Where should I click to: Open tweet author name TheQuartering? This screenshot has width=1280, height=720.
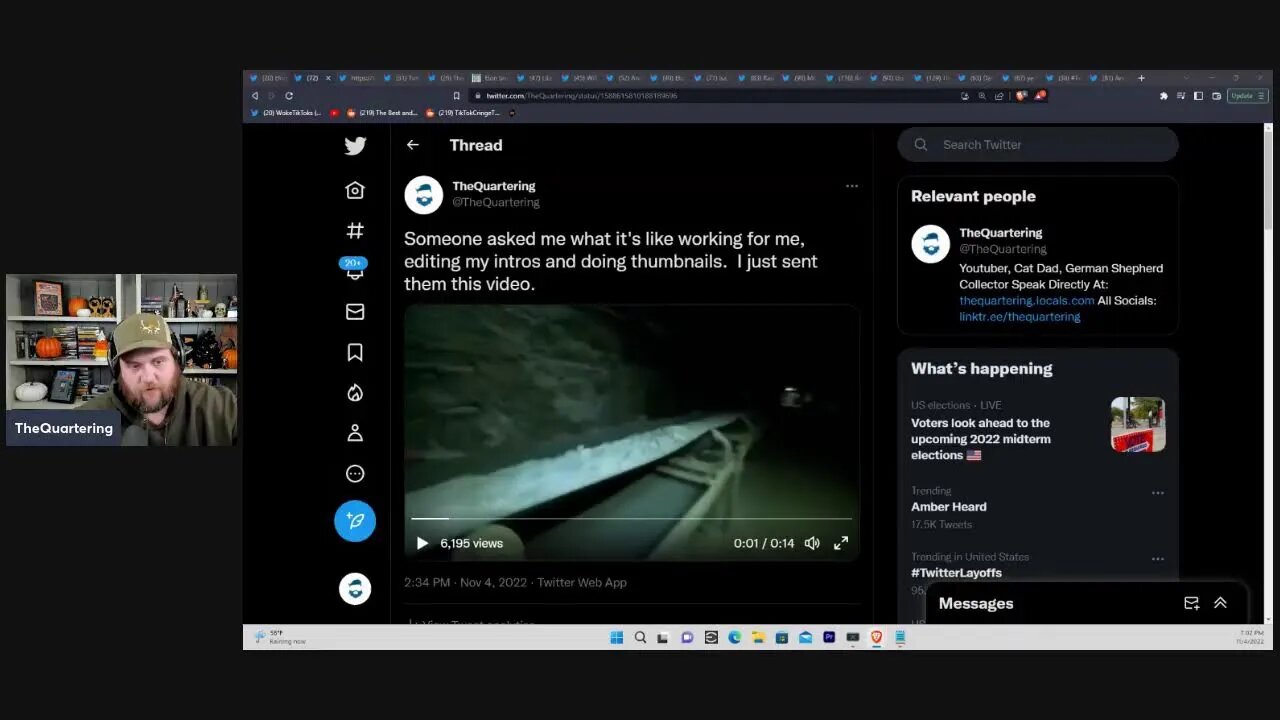(x=493, y=186)
